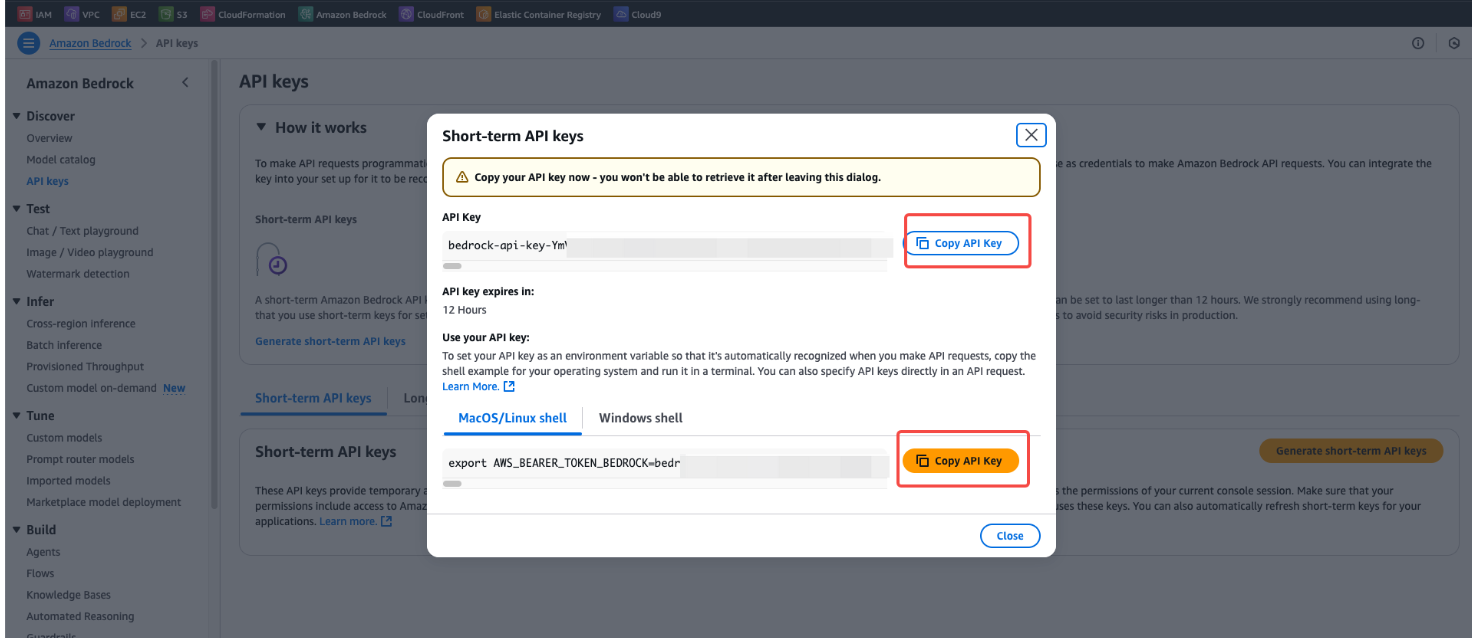Click the API key horizontal scrollbar
Viewport: 1472px width, 638px height.
pos(452,266)
